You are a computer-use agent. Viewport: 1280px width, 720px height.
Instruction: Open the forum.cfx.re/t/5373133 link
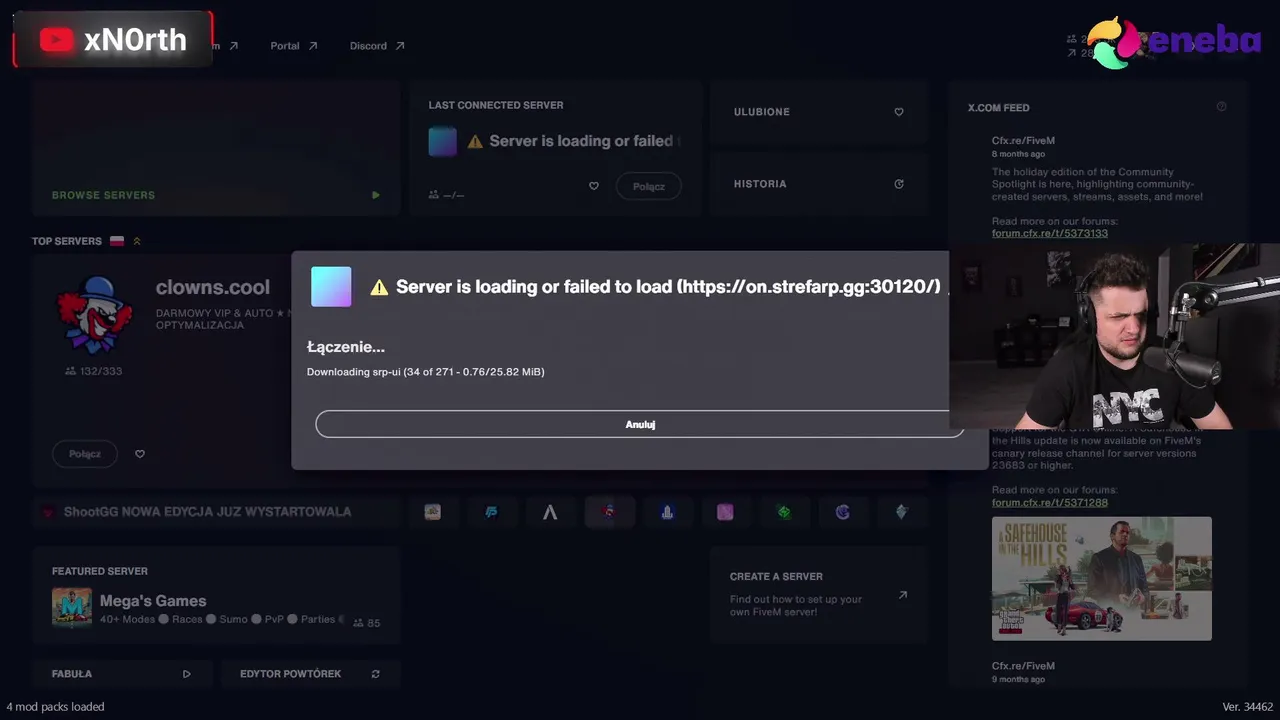click(1050, 233)
